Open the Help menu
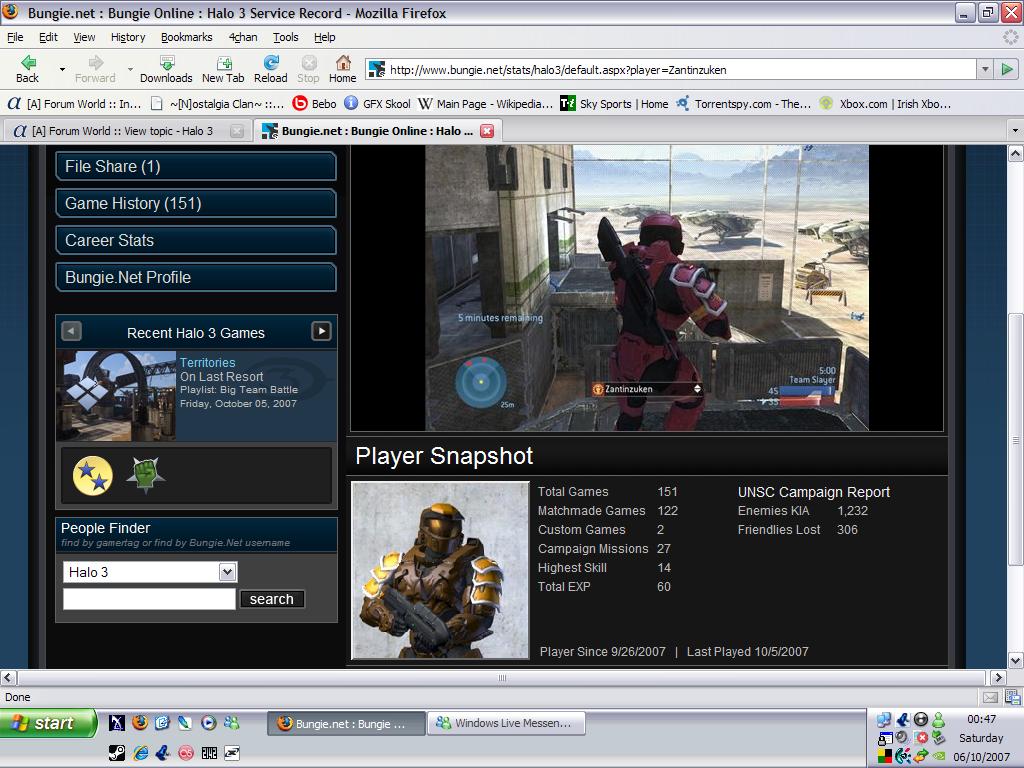 click(325, 37)
